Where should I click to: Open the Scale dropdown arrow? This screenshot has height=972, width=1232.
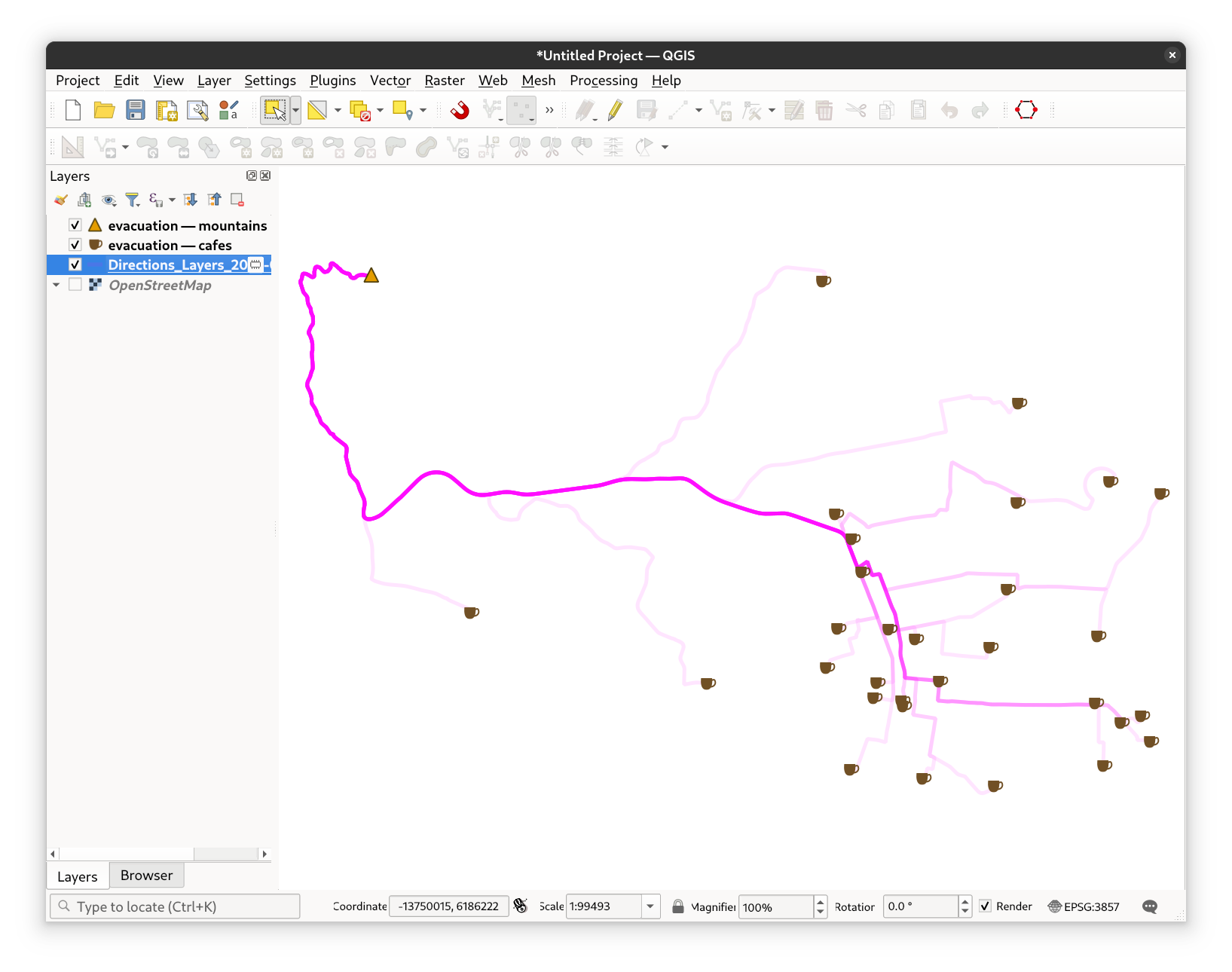tap(650, 906)
